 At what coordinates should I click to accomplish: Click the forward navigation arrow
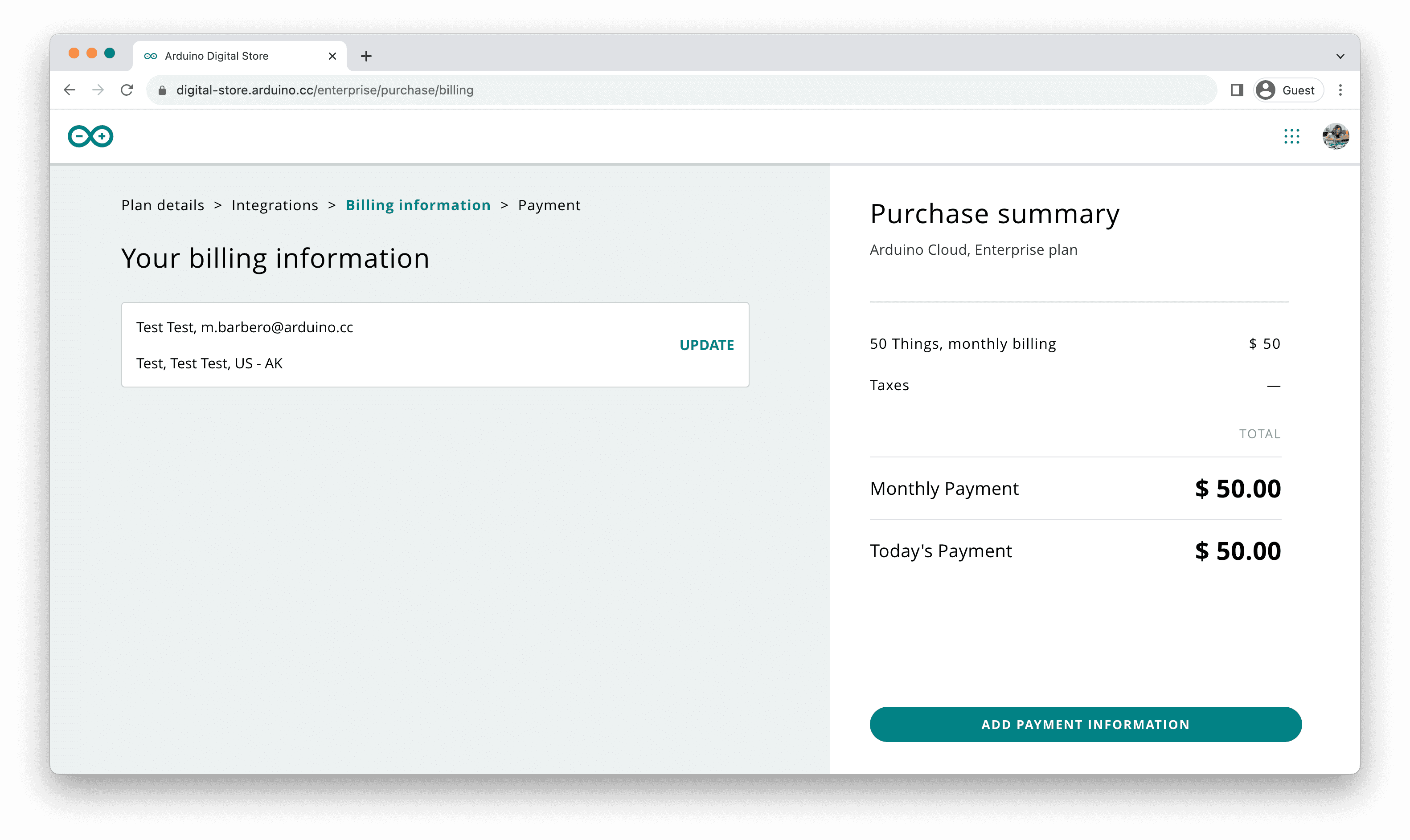[x=98, y=90]
